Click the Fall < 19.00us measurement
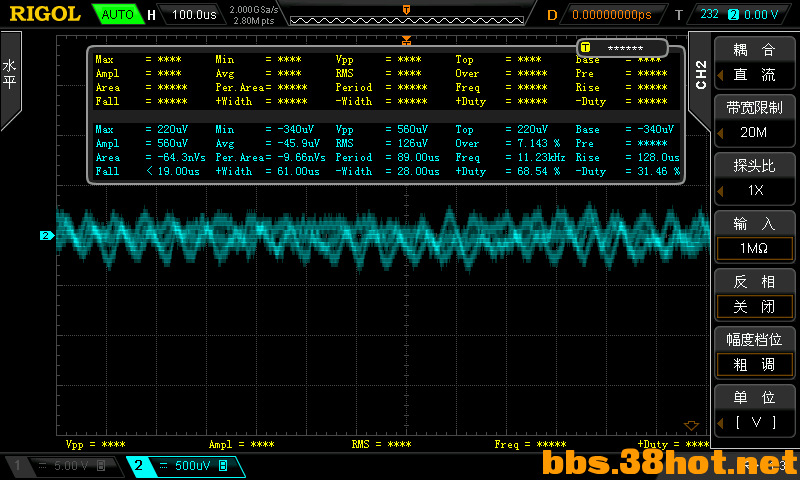Image resolution: width=800 pixels, height=480 pixels. pyautogui.click(x=147, y=171)
